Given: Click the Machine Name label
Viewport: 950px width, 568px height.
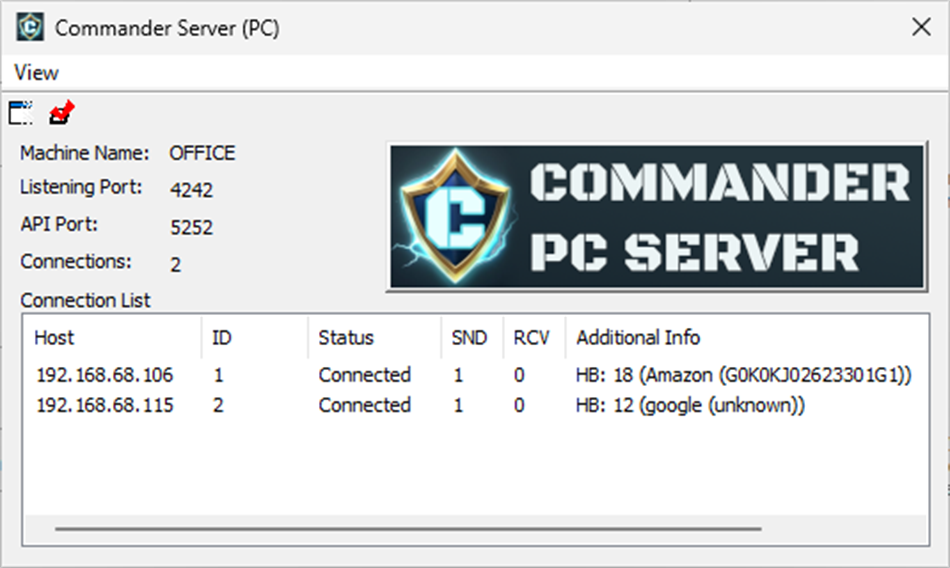Looking at the screenshot, I should 84,153.
